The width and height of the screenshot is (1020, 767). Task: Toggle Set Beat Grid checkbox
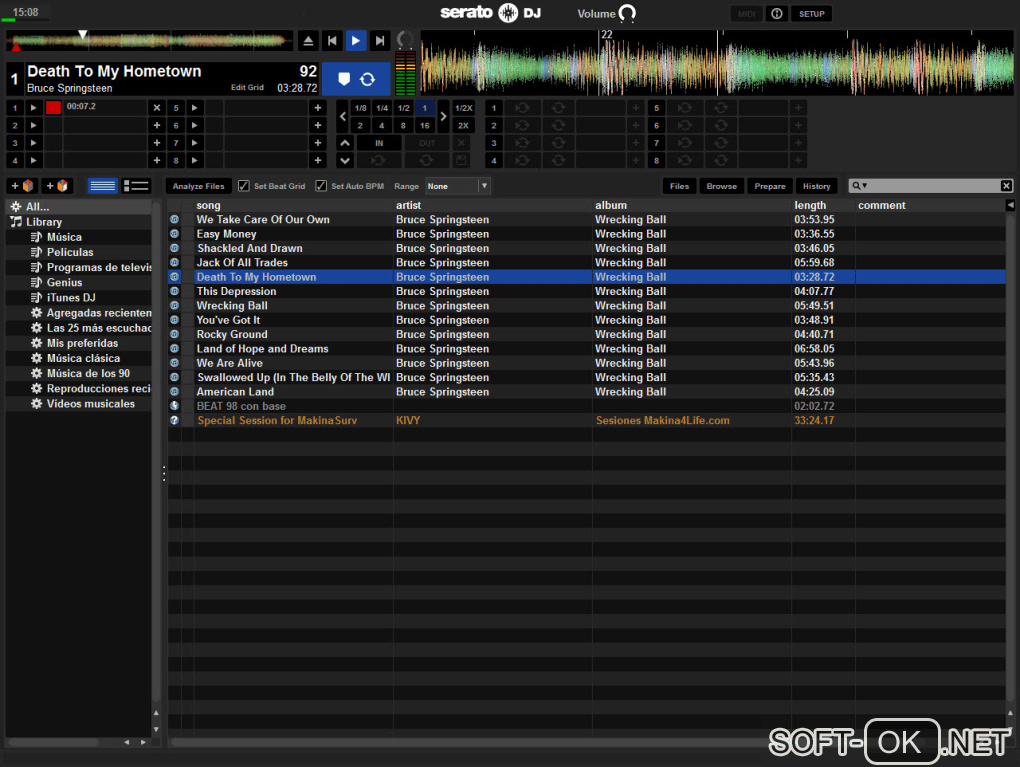pos(244,186)
